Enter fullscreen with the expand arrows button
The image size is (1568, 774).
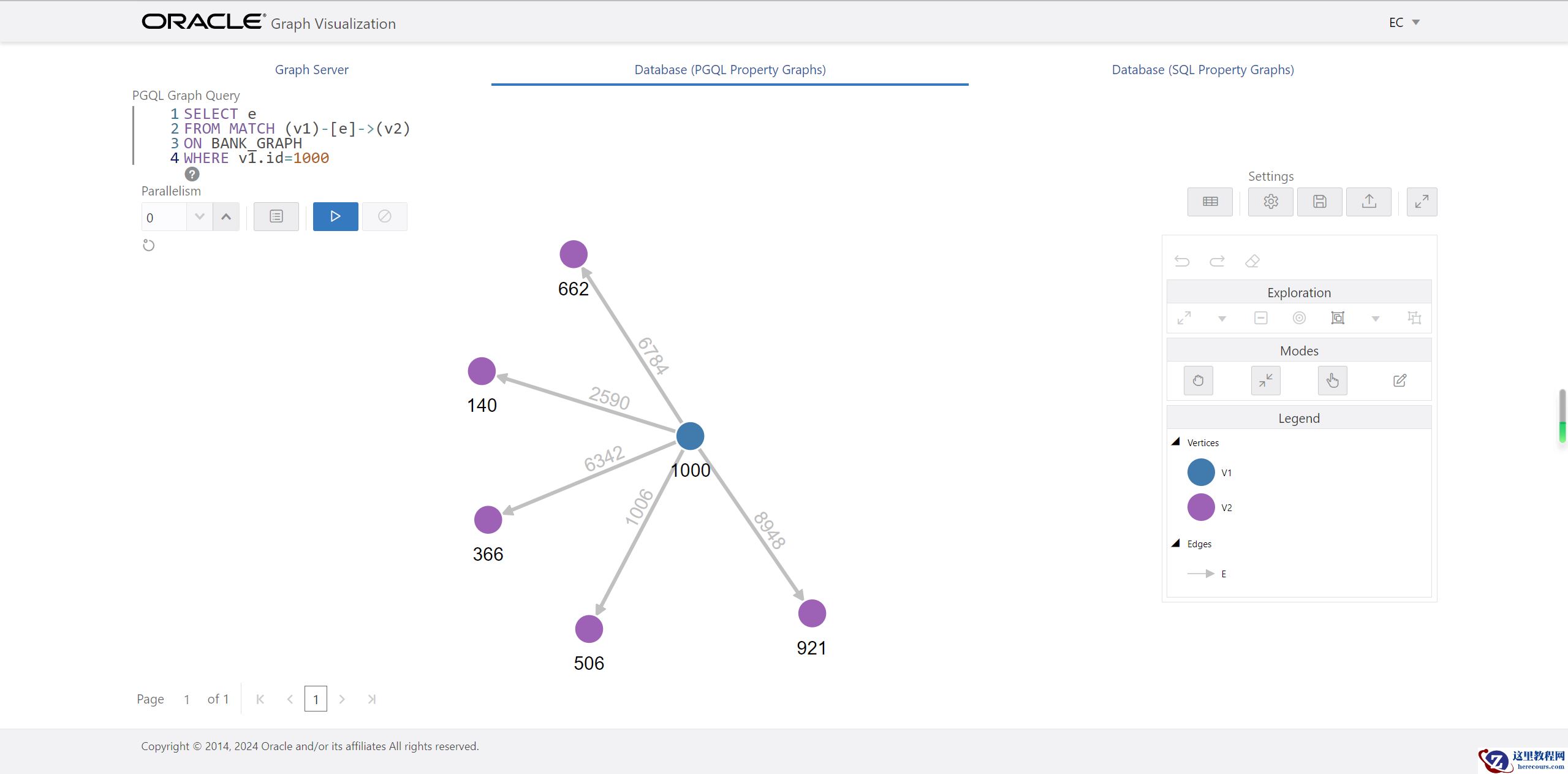point(1422,202)
